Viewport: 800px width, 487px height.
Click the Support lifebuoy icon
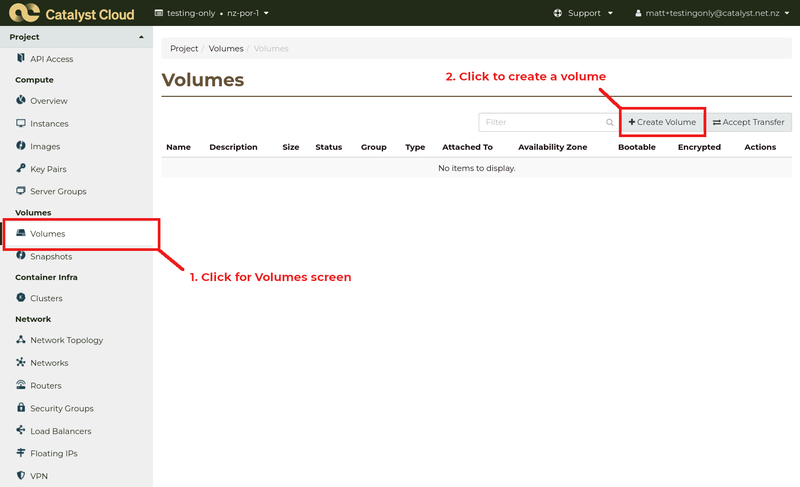(558, 13)
